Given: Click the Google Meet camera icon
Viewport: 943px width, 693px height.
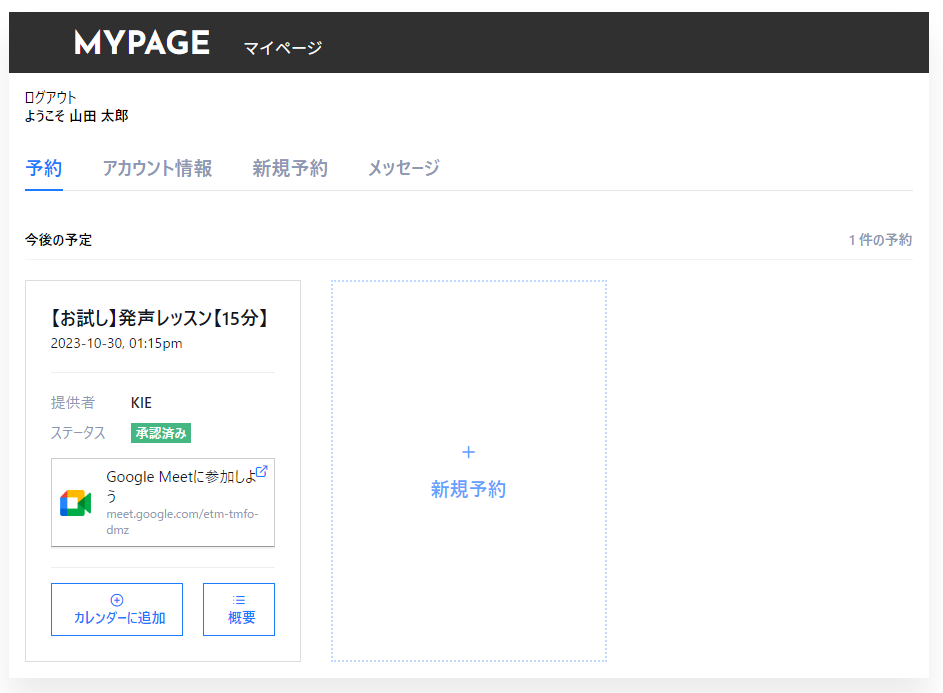Looking at the screenshot, I should click(75, 503).
